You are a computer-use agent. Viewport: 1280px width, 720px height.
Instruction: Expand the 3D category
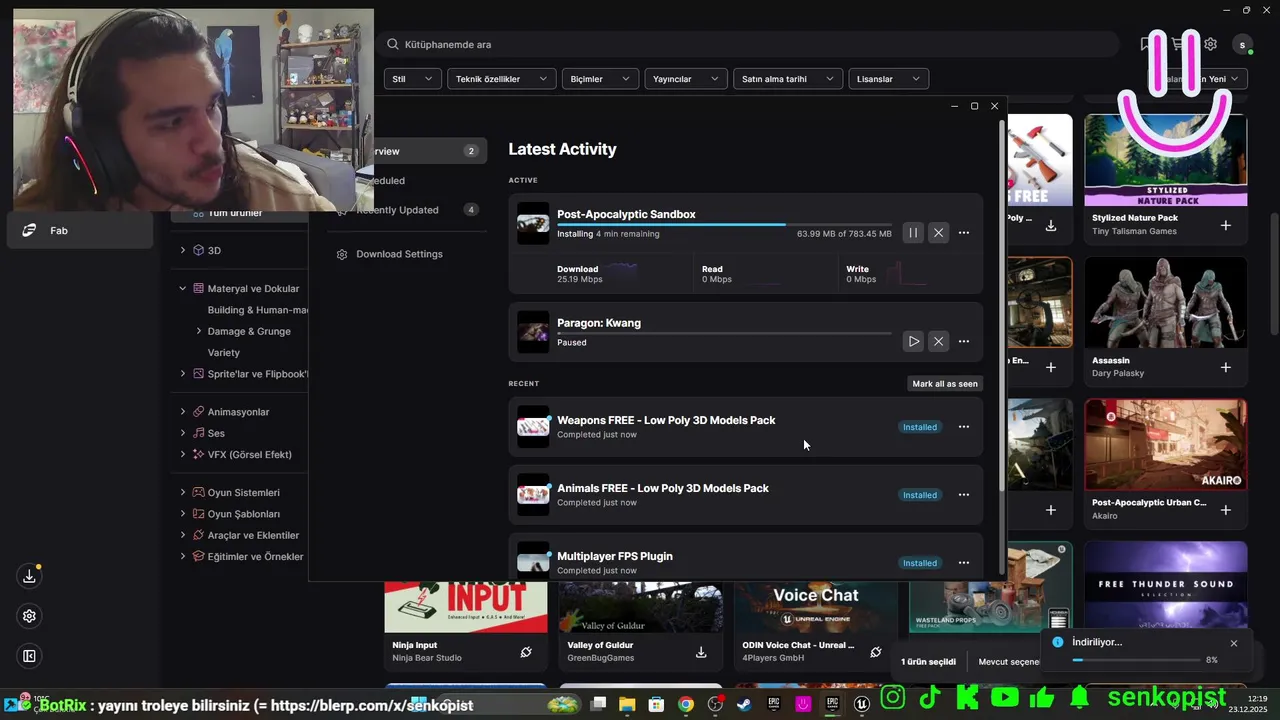click(183, 250)
